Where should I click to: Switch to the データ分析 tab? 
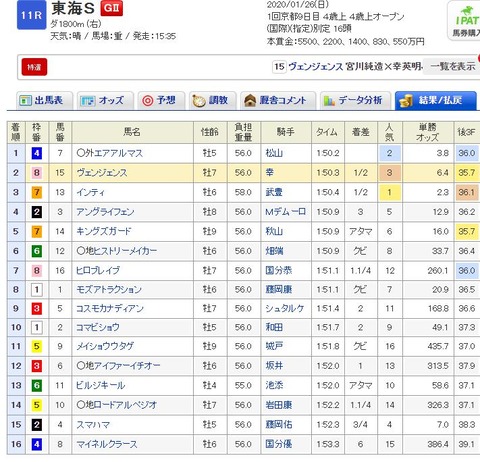tap(355, 100)
